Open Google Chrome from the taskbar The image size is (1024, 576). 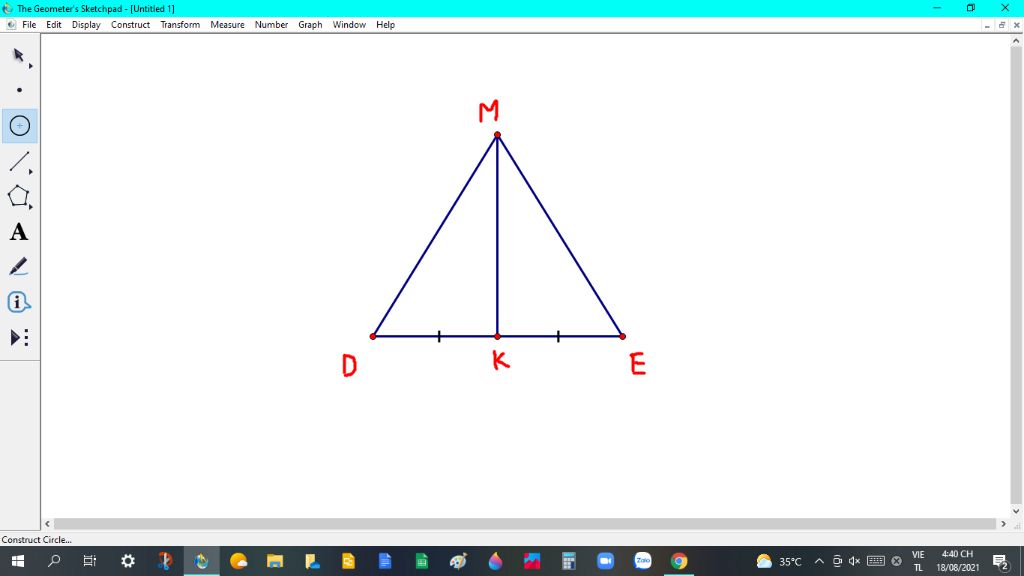coord(679,561)
